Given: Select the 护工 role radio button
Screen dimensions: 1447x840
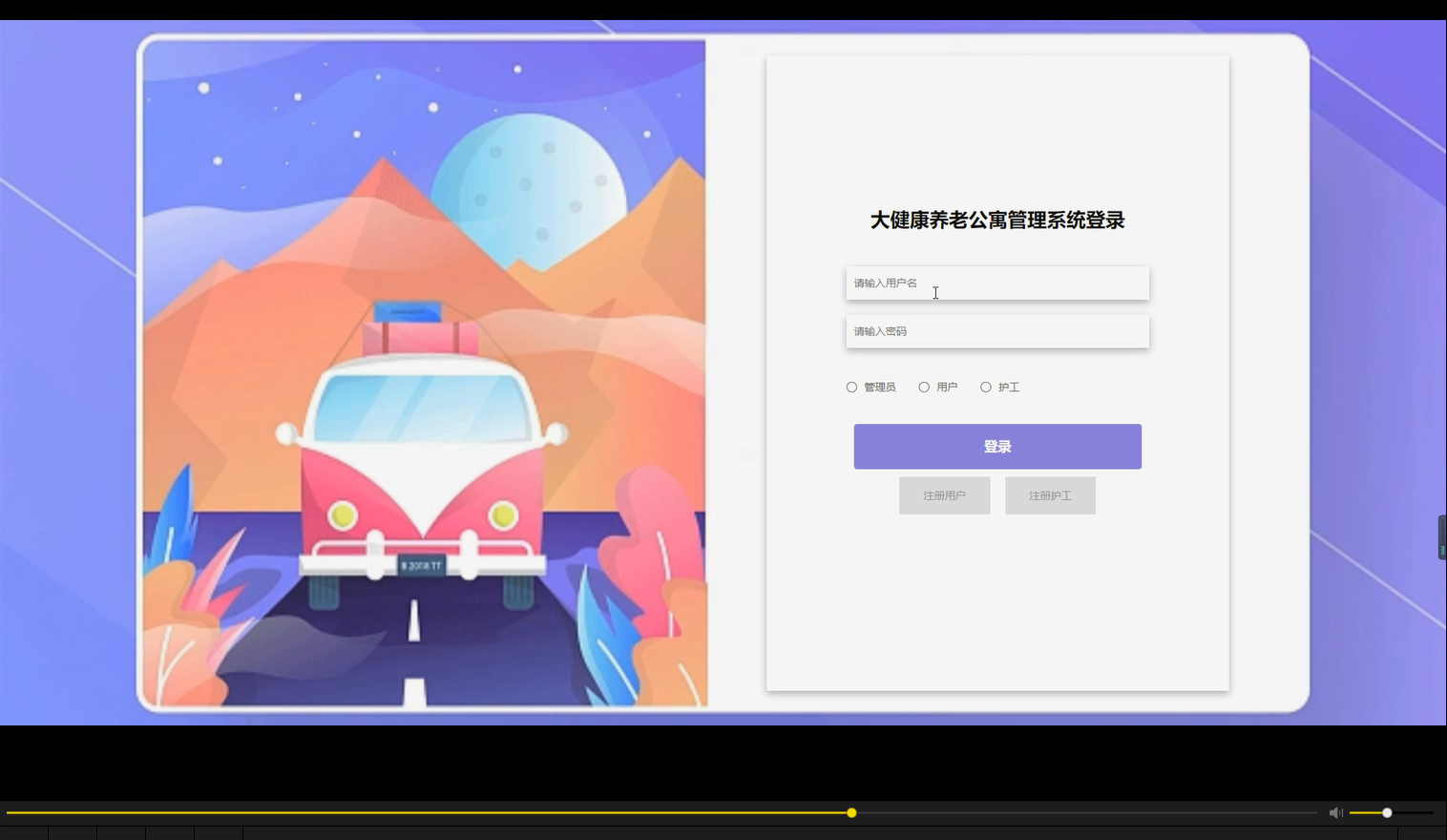Looking at the screenshot, I should pos(985,387).
